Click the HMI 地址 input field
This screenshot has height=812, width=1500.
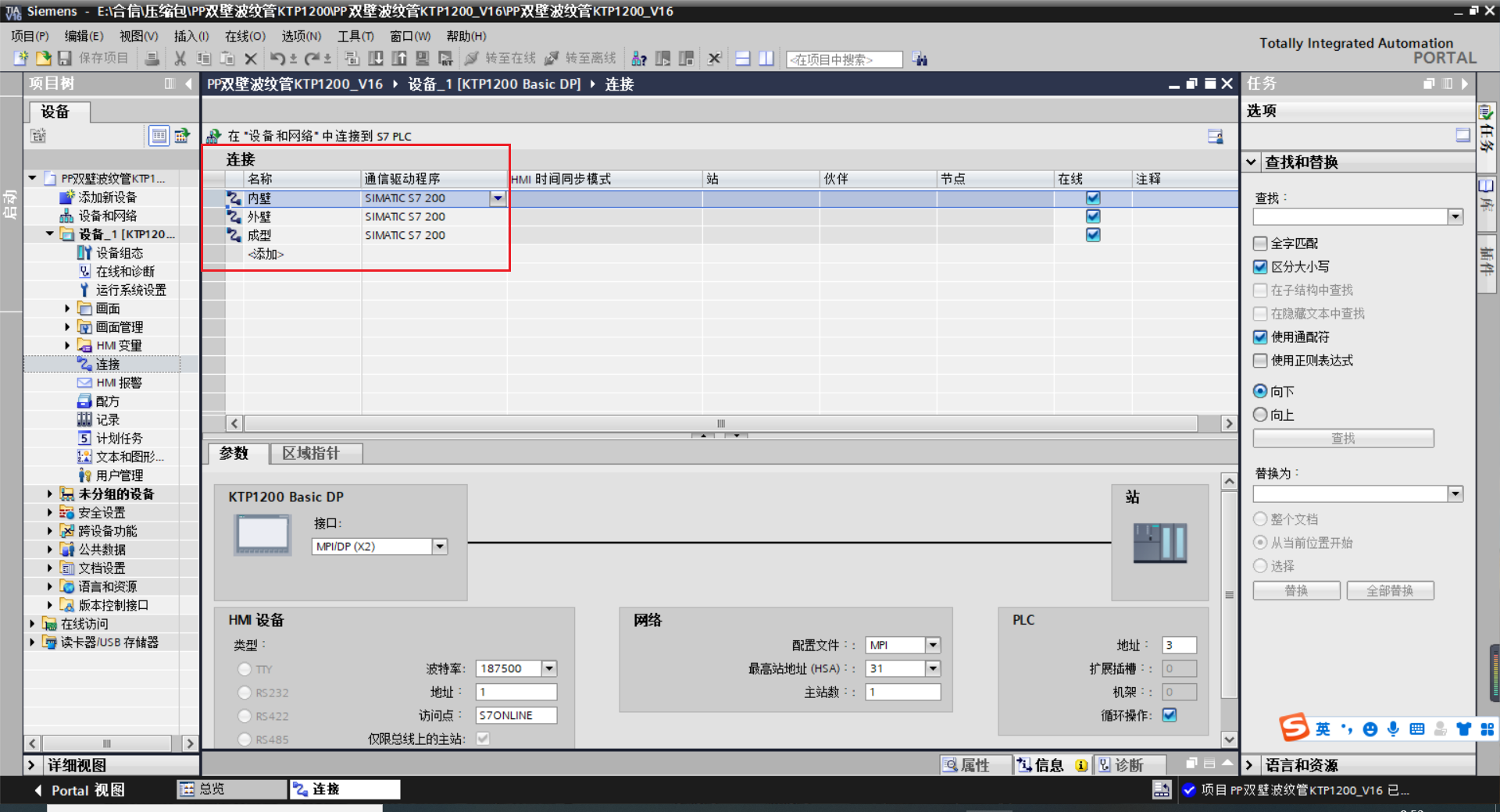pos(516,692)
